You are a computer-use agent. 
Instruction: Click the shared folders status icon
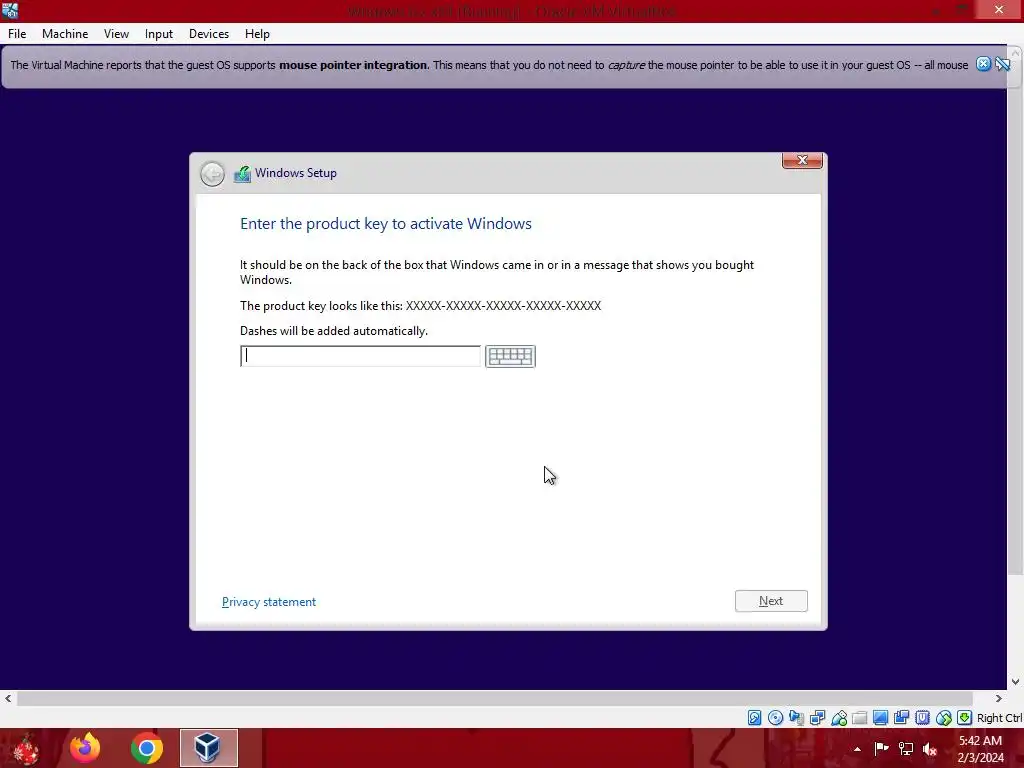(859, 718)
